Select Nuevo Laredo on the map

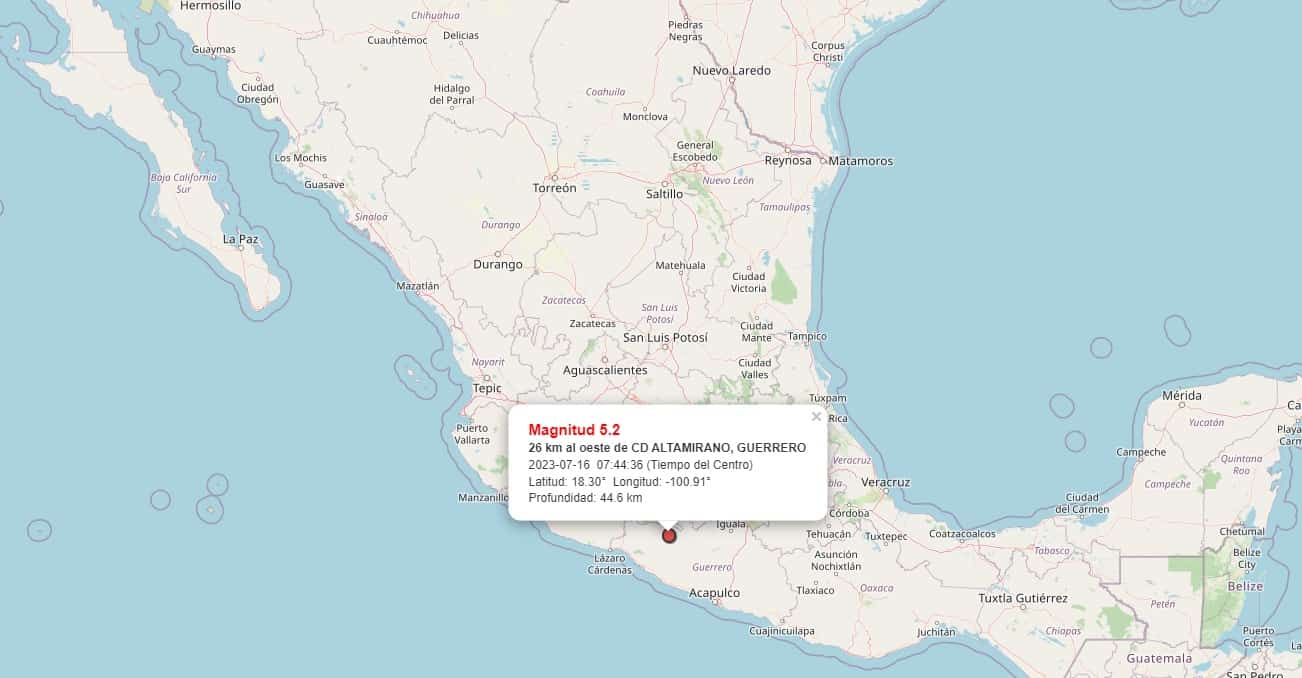[731, 71]
